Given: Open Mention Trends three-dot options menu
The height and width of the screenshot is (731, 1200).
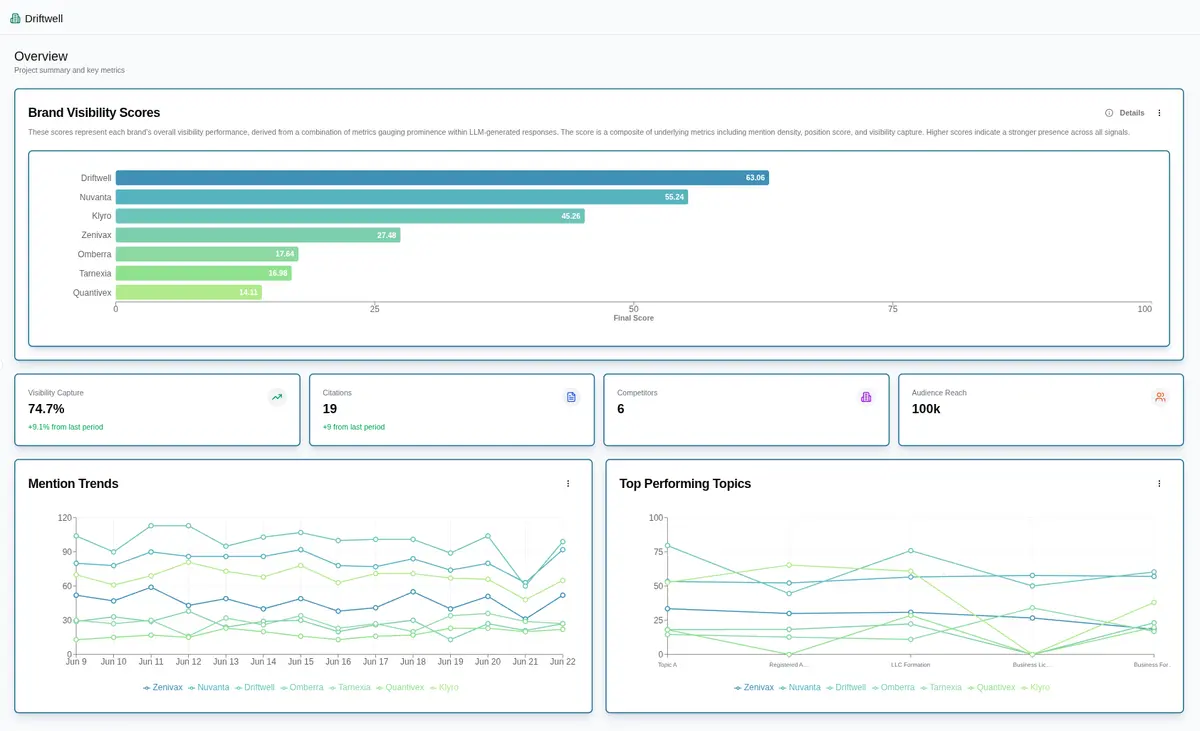Looking at the screenshot, I should (568, 484).
